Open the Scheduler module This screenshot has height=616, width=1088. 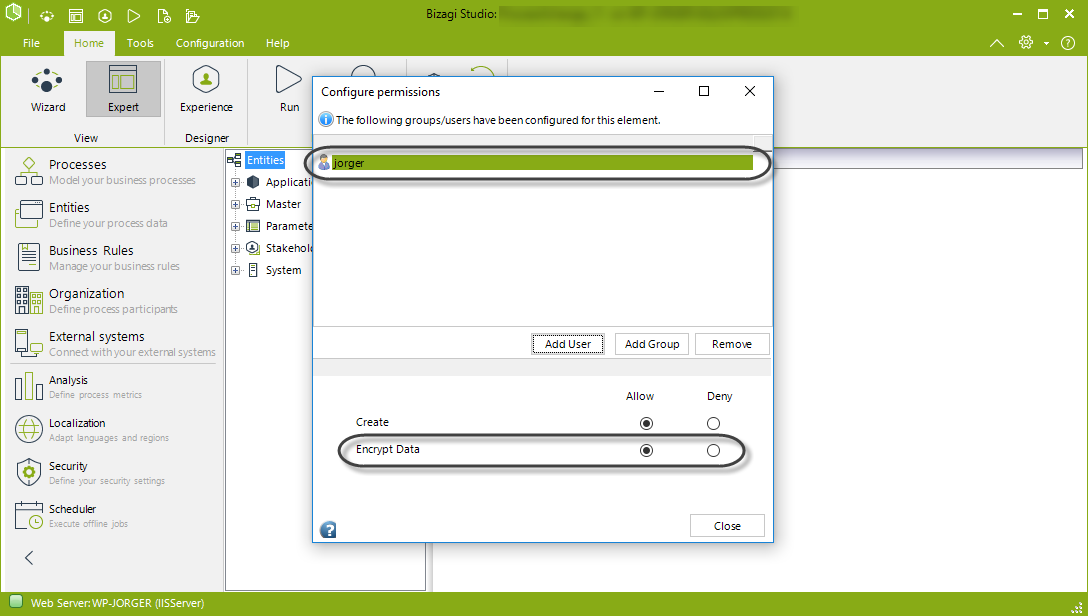71,515
